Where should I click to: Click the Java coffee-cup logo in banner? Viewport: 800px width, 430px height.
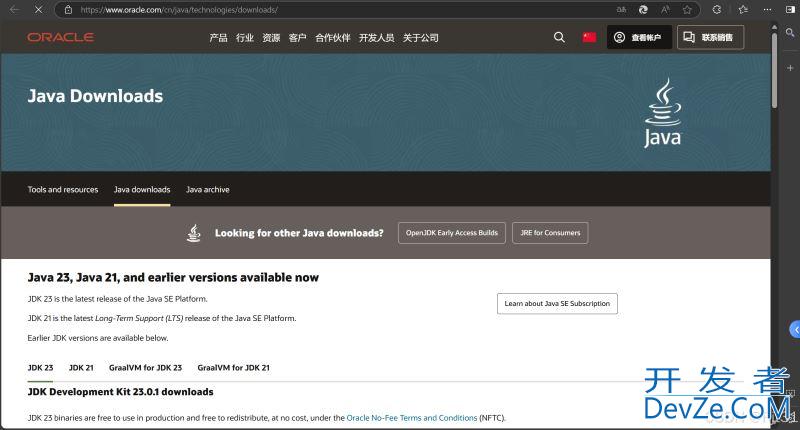point(662,112)
